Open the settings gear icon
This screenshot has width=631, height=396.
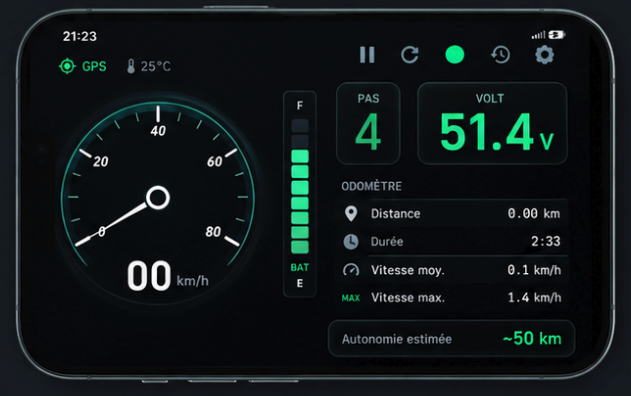544,55
